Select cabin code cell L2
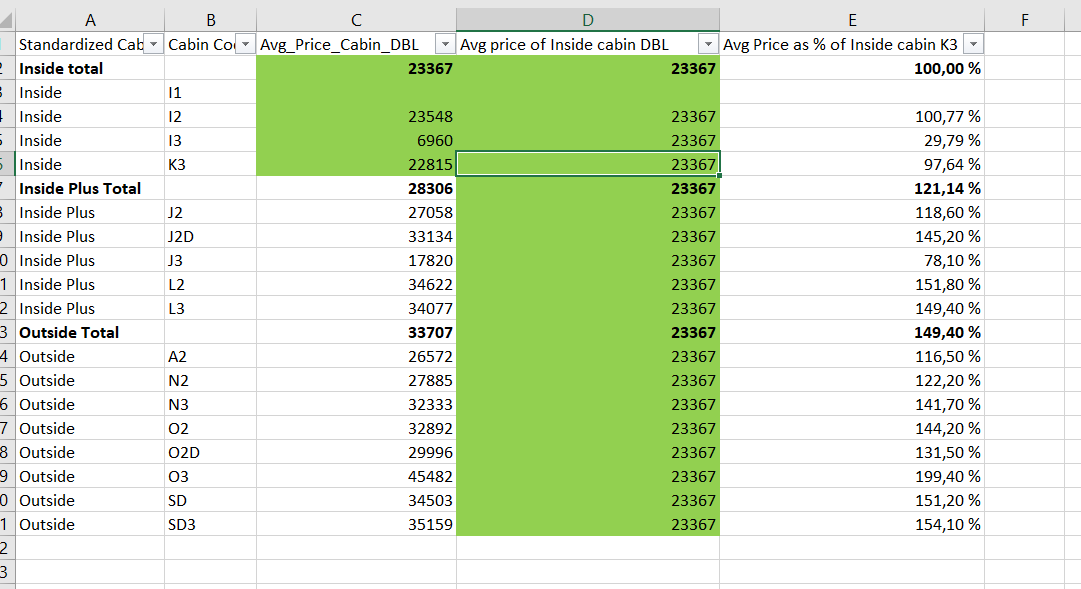The image size is (1081, 589). [x=211, y=284]
